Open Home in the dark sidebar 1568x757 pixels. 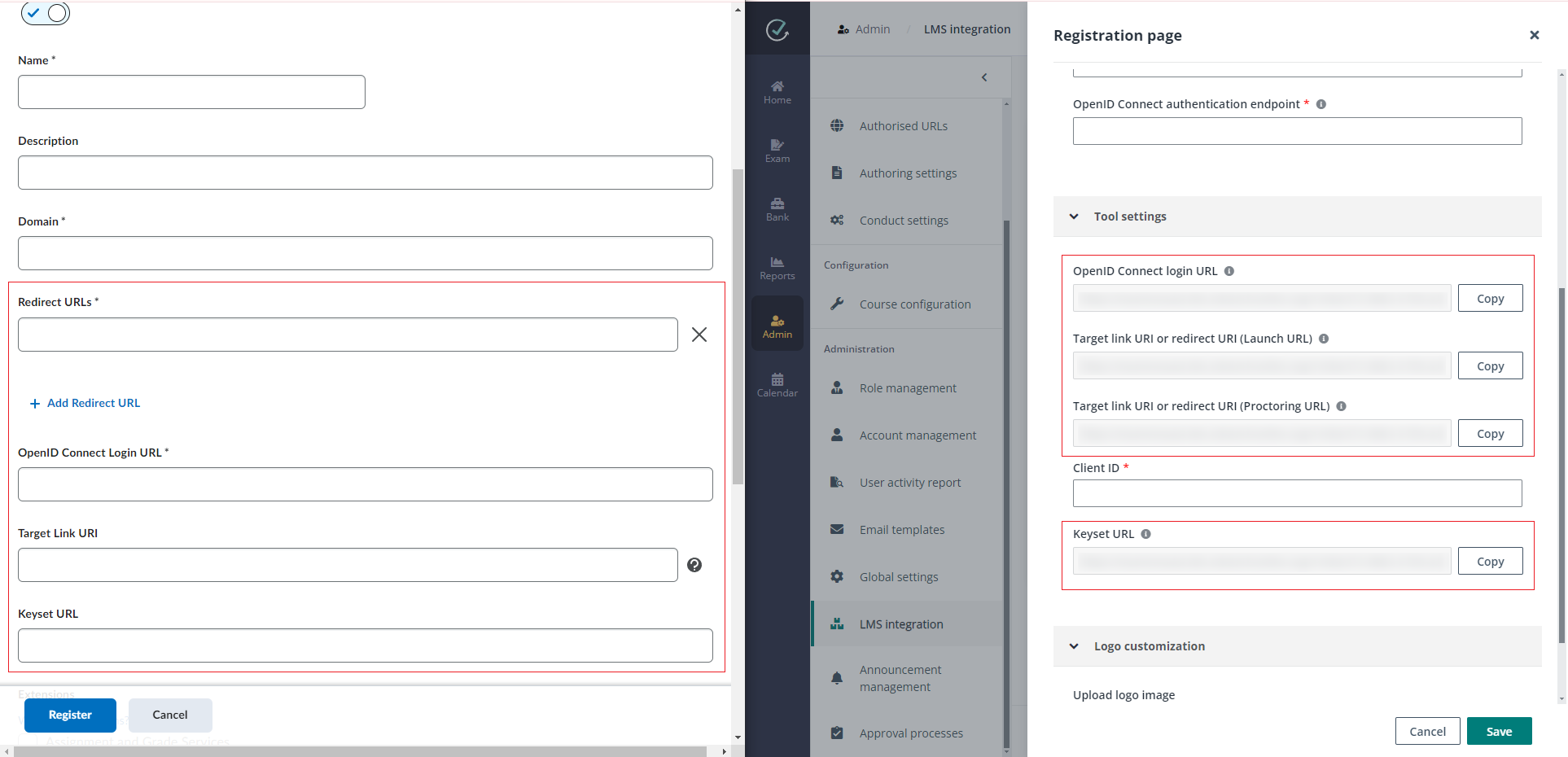pyautogui.click(x=777, y=93)
